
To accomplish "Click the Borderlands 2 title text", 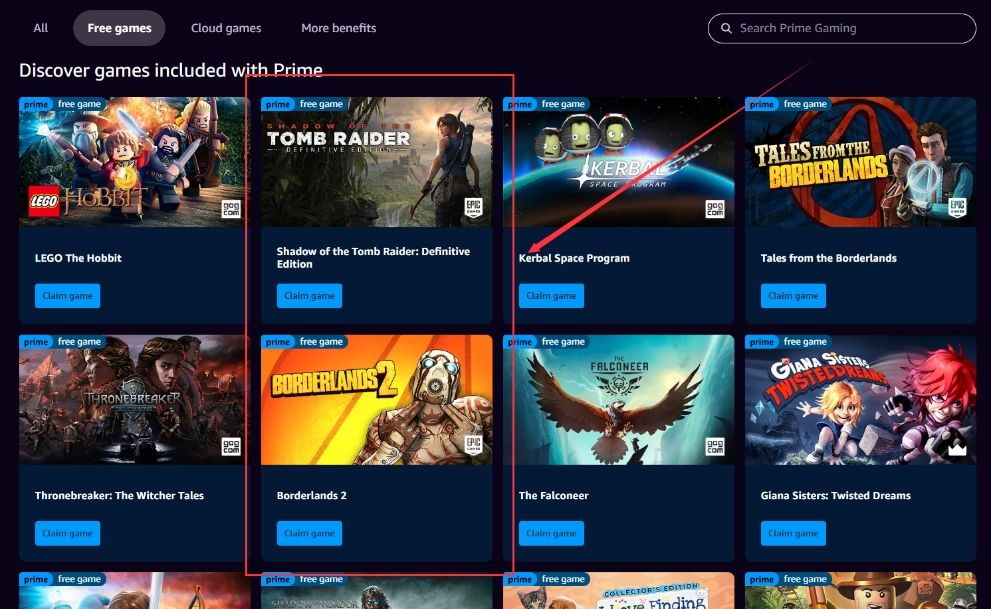I will coord(312,495).
